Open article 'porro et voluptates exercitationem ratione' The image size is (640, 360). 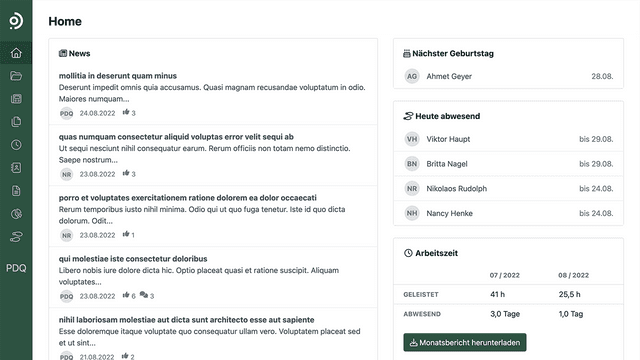(x=187, y=198)
